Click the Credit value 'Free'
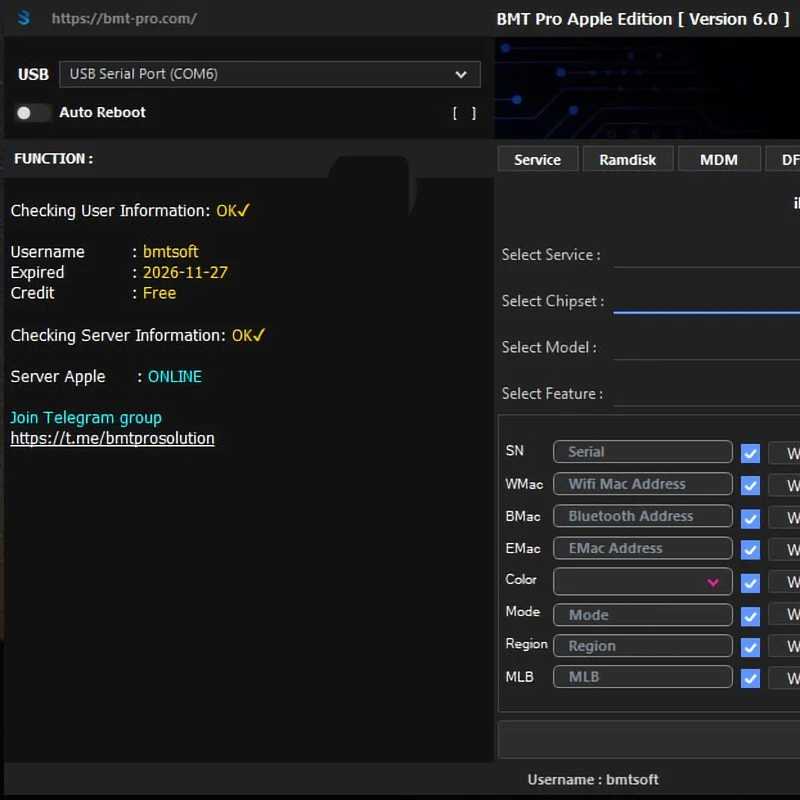 pyautogui.click(x=159, y=293)
